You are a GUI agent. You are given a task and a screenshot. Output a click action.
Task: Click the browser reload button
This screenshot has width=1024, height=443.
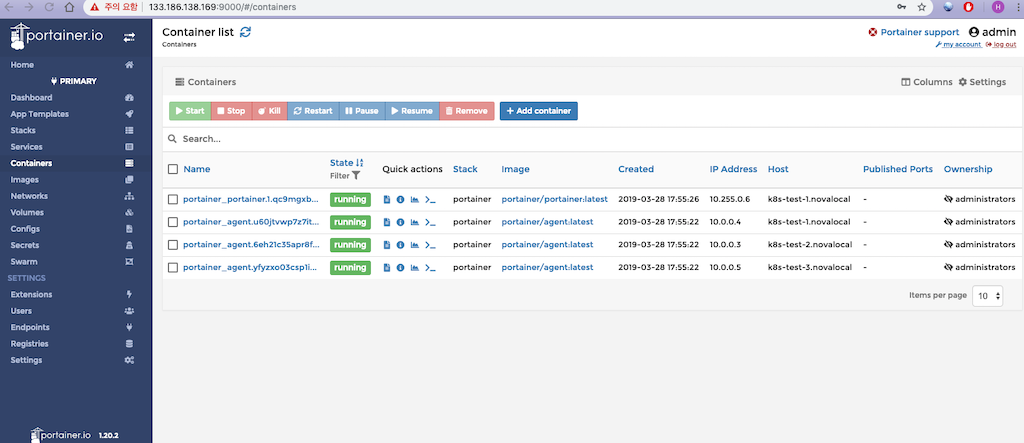coord(50,7)
